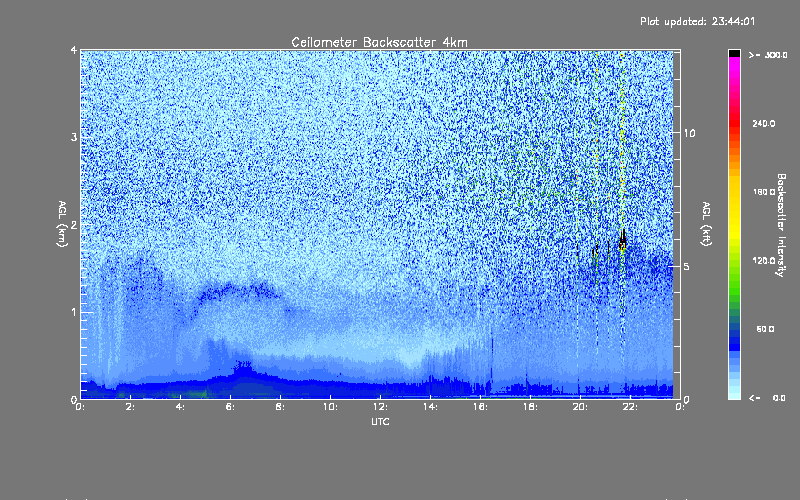This screenshot has height=500, width=800.
Task: Click the '4:' UTC tick label
Action: pos(180,407)
